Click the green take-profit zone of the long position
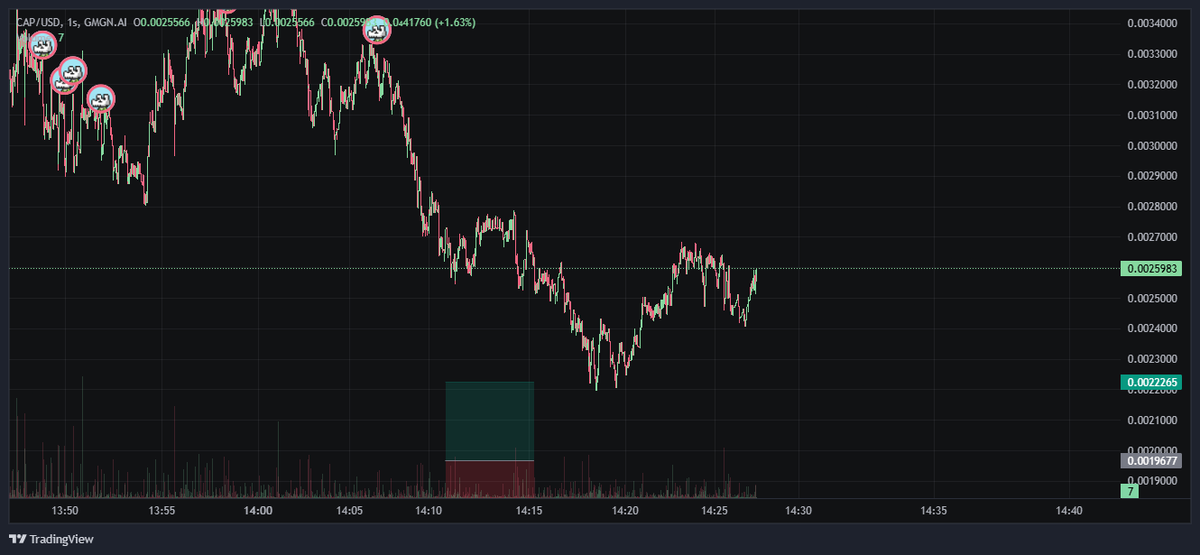This screenshot has height=555, width=1200. pos(489,421)
